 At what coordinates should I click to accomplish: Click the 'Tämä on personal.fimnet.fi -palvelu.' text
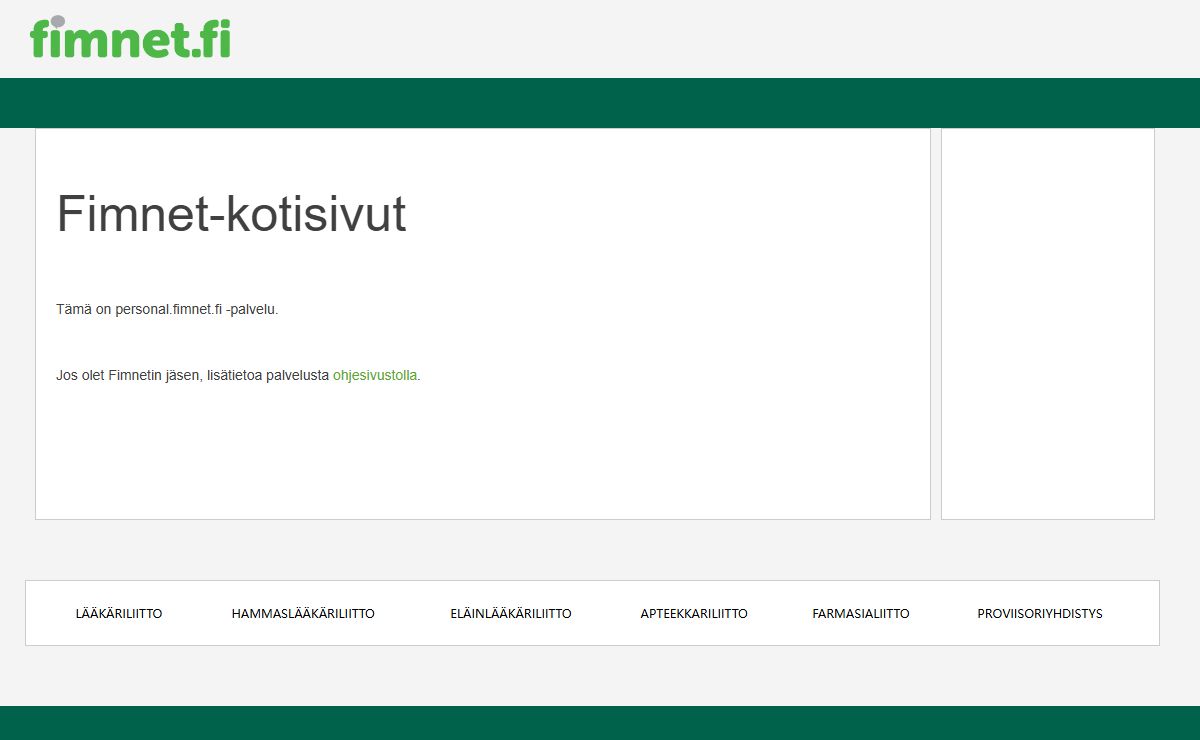[167, 310]
